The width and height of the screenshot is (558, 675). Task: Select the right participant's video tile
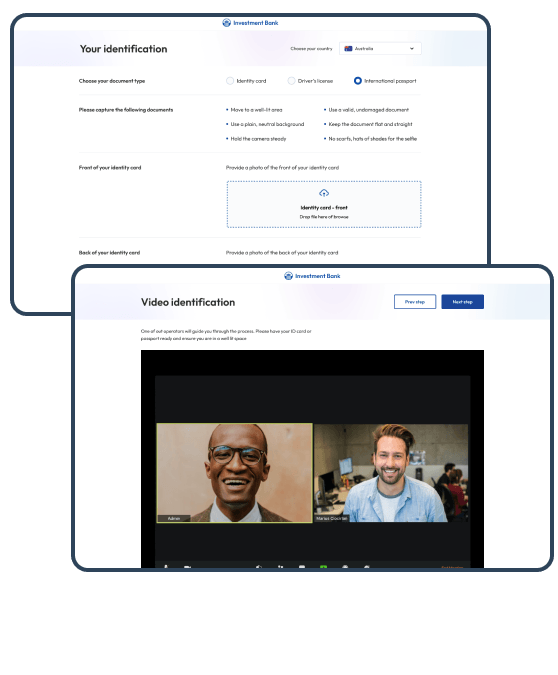pos(391,473)
